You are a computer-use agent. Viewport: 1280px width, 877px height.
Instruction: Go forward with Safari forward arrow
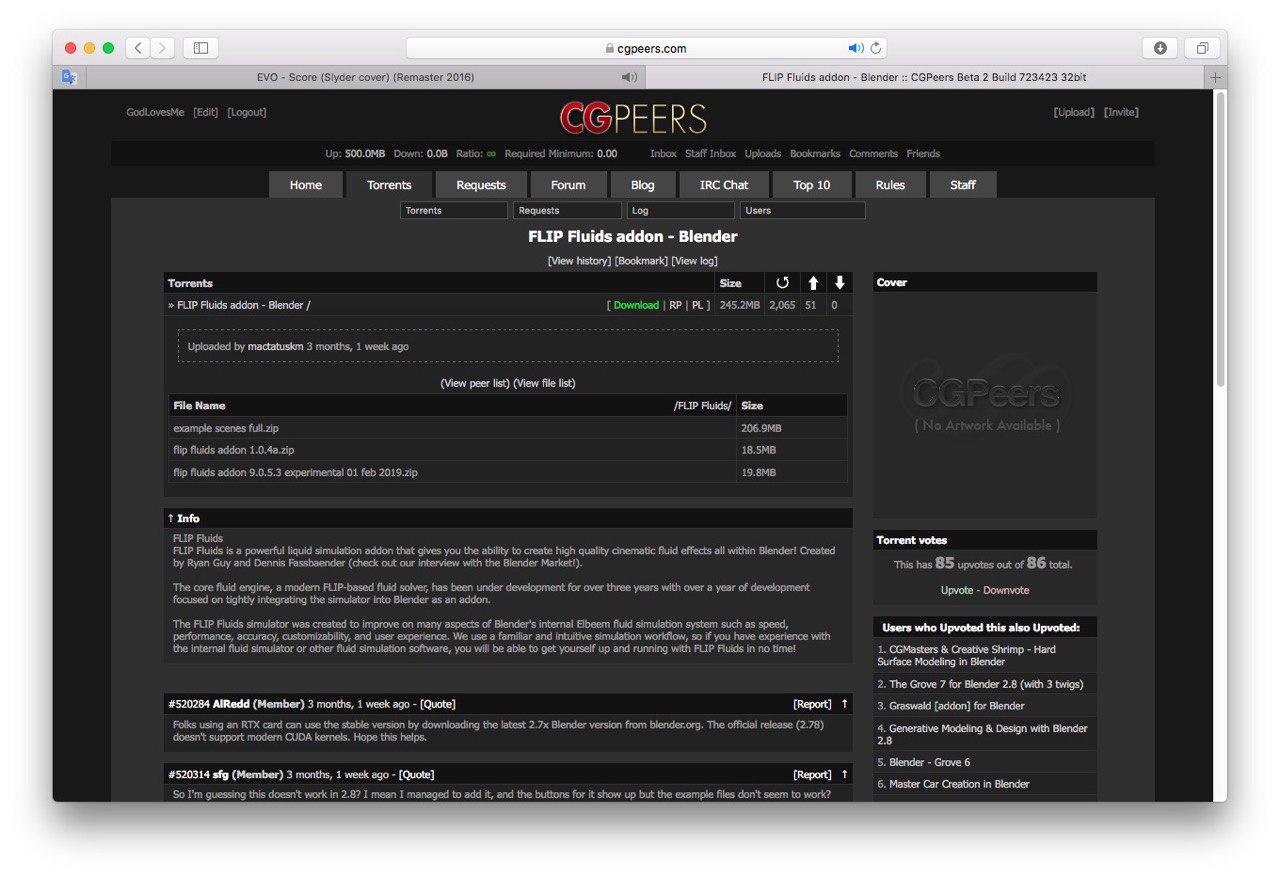pyautogui.click(x=162, y=48)
